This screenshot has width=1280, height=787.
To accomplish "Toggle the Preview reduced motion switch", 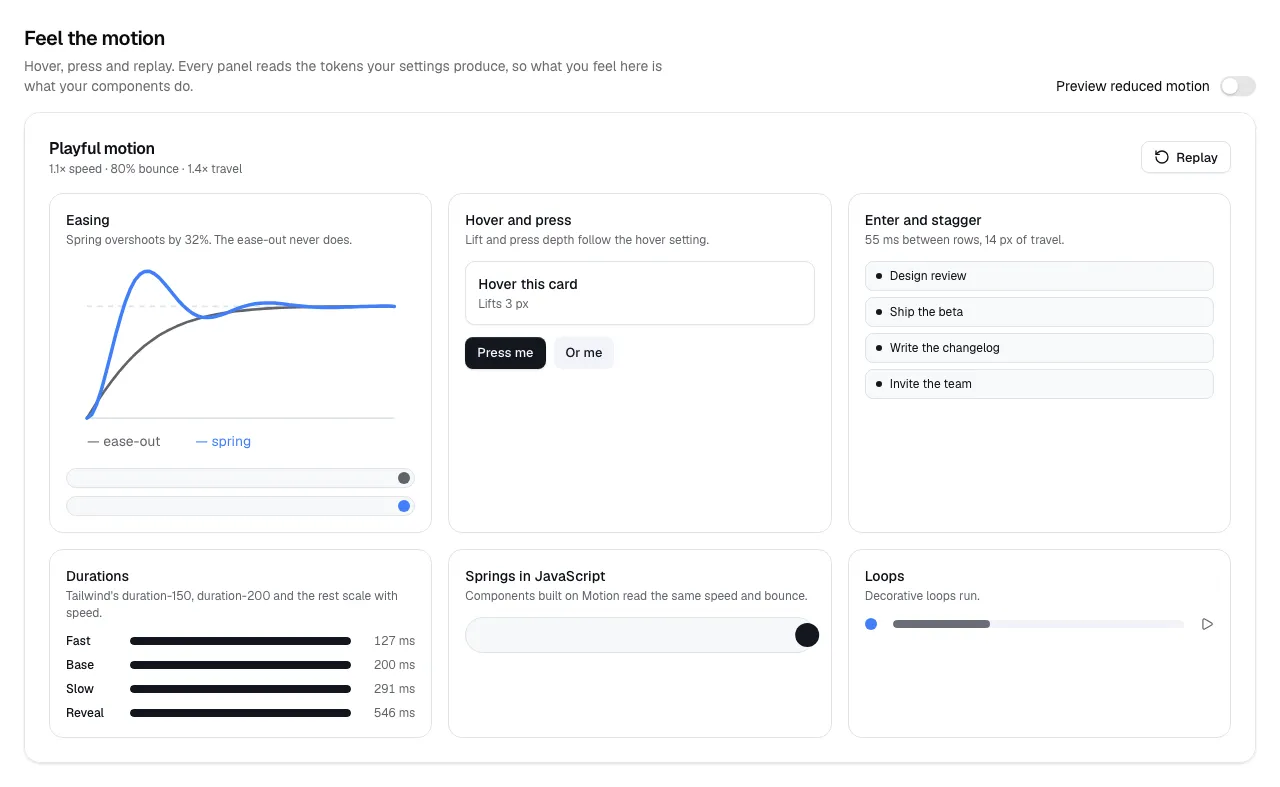I will pos(1238,86).
